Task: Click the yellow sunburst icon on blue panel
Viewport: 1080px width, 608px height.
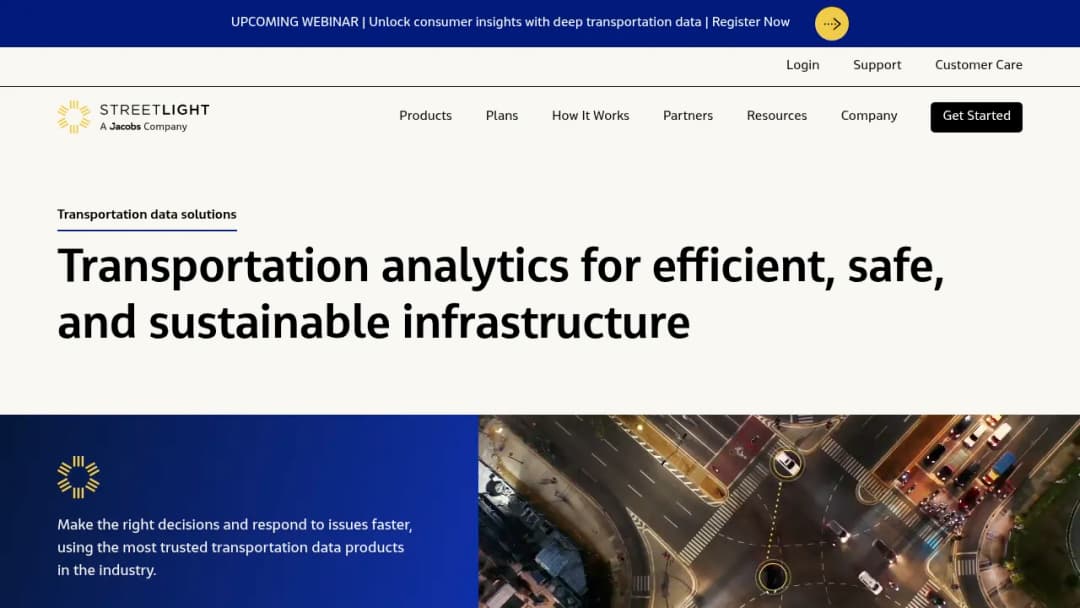Action: pos(79,477)
